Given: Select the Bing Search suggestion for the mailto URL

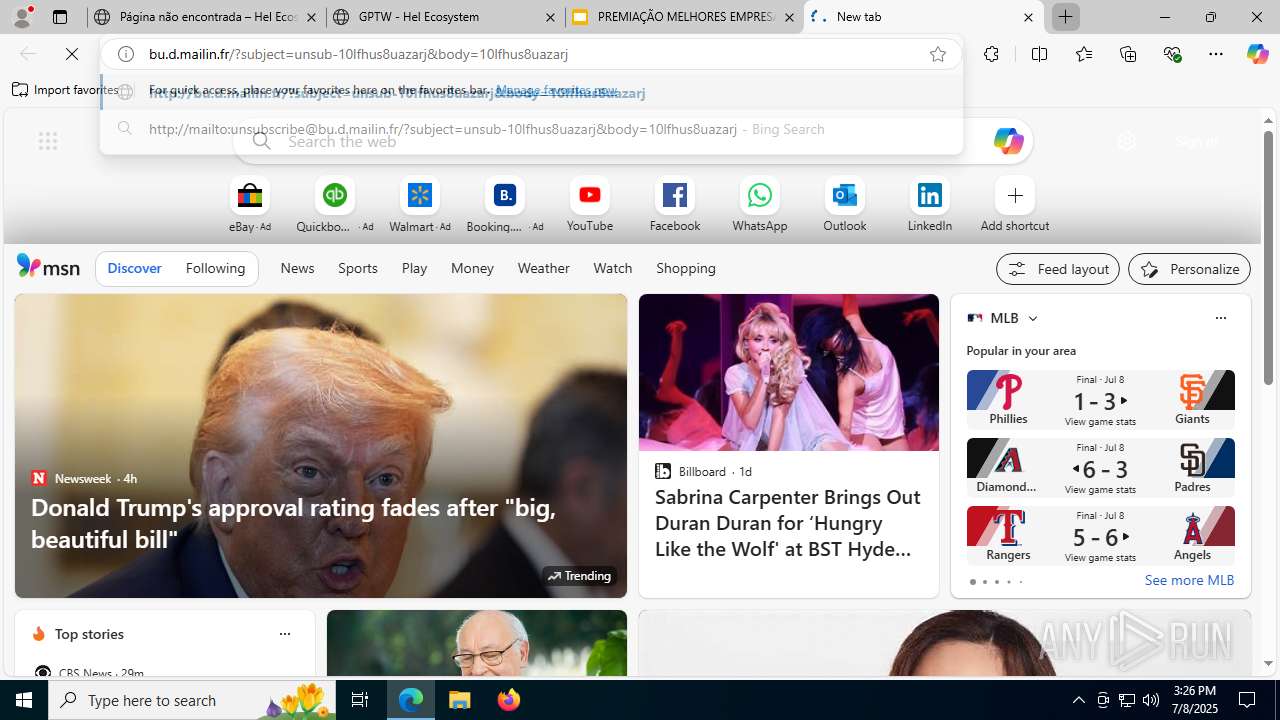Looking at the screenshot, I should pyautogui.click(x=532, y=129).
